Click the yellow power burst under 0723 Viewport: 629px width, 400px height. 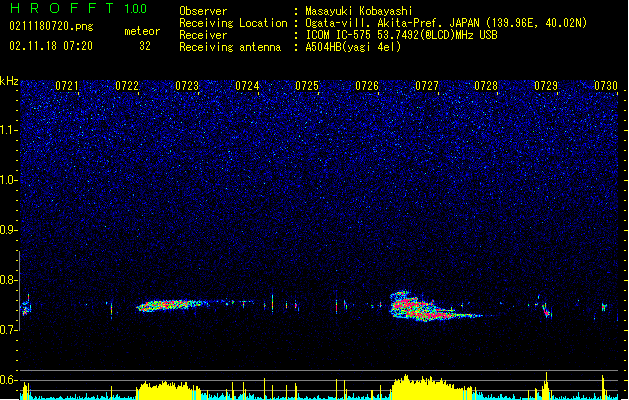pyautogui.click(x=168, y=391)
